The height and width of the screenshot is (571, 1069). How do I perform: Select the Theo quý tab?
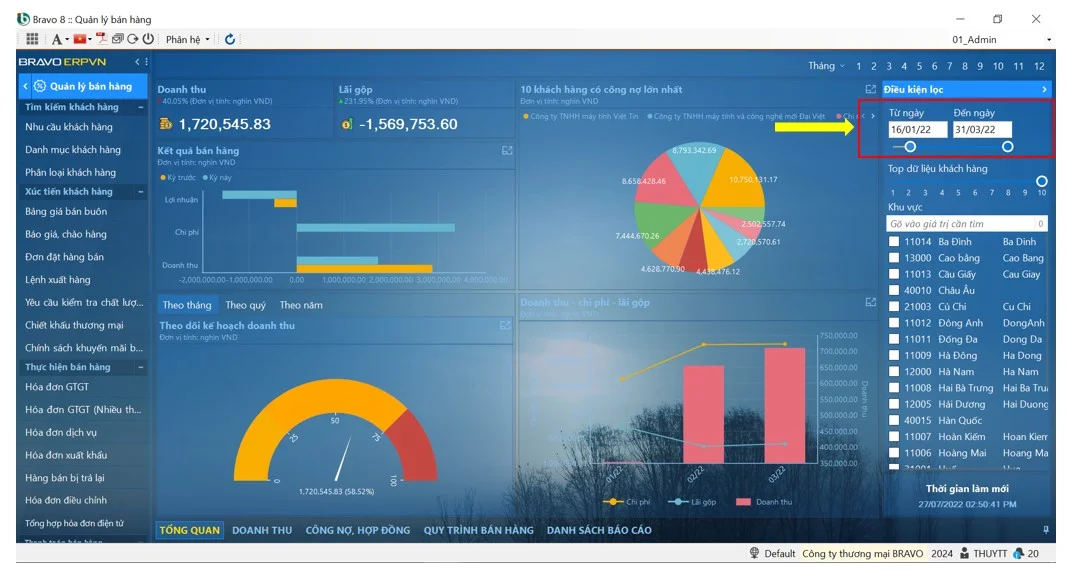point(245,305)
